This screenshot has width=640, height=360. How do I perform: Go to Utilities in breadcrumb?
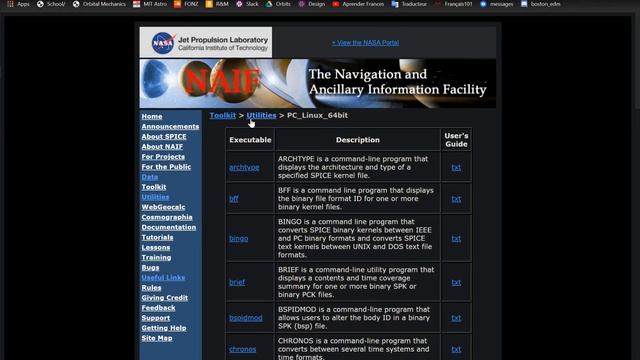pos(261,116)
